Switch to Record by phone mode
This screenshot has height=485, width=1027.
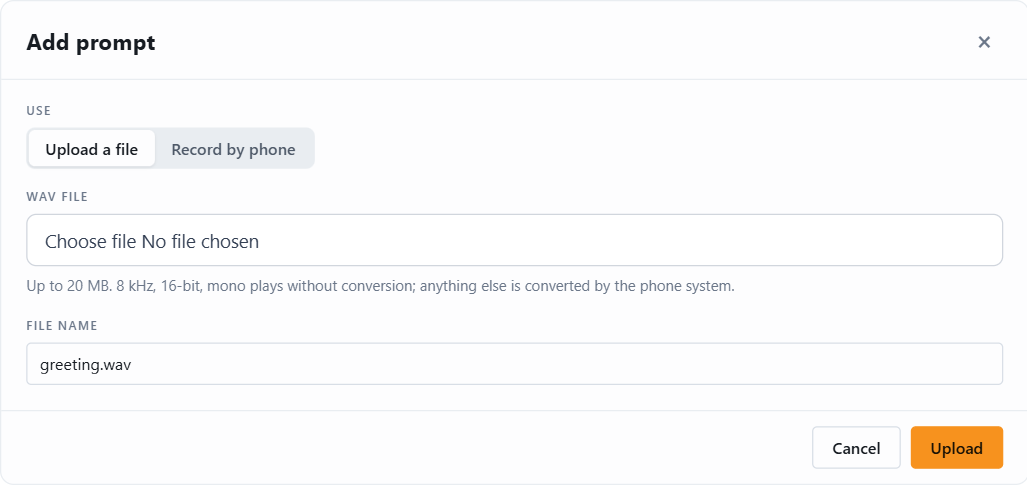[233, 149]
